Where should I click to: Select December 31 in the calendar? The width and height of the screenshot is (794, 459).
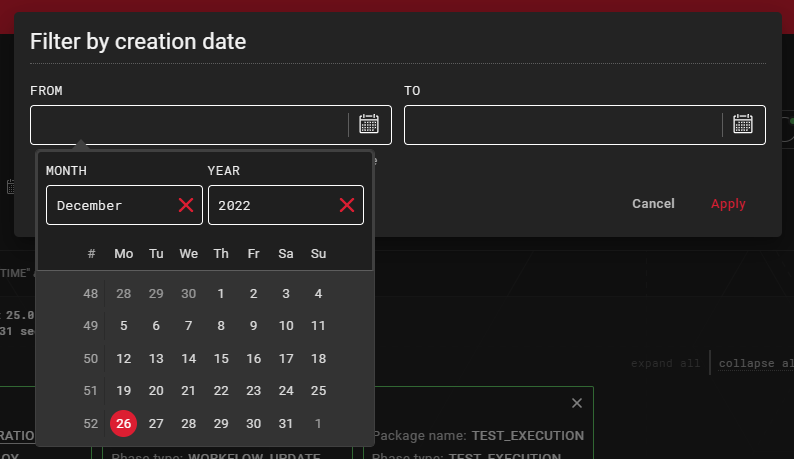tap(286, 423)
